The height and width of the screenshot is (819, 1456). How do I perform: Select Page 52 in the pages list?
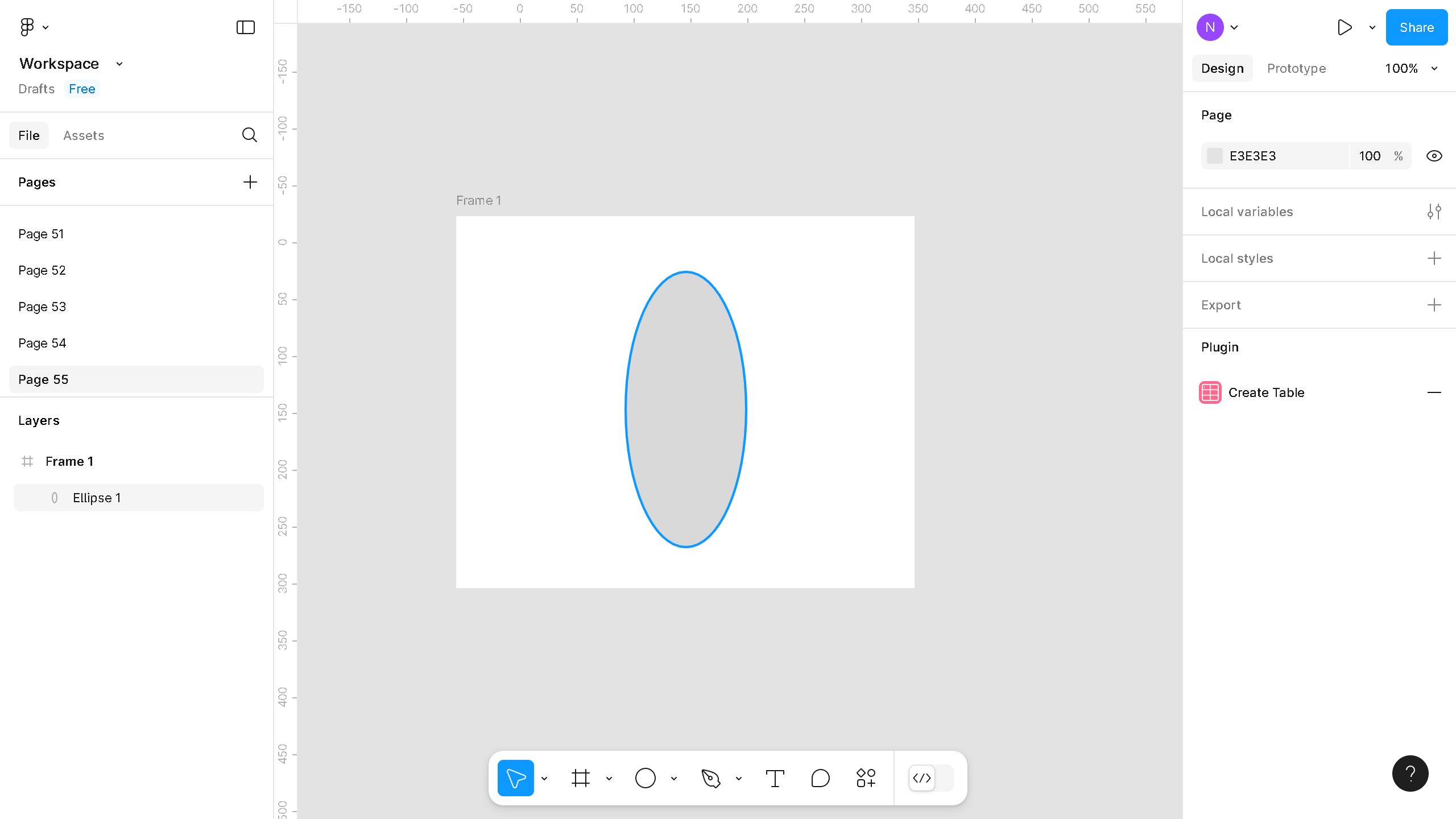tap(42, 270)
